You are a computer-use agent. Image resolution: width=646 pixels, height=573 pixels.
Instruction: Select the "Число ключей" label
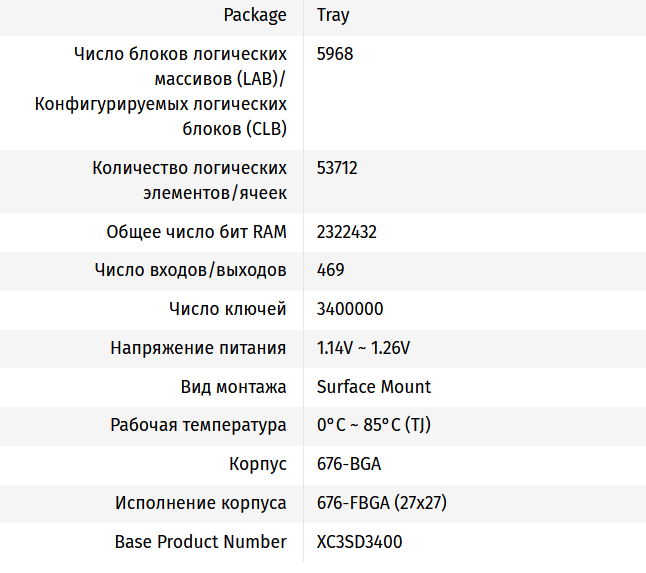pyautogui.click(x=228, y=309)
